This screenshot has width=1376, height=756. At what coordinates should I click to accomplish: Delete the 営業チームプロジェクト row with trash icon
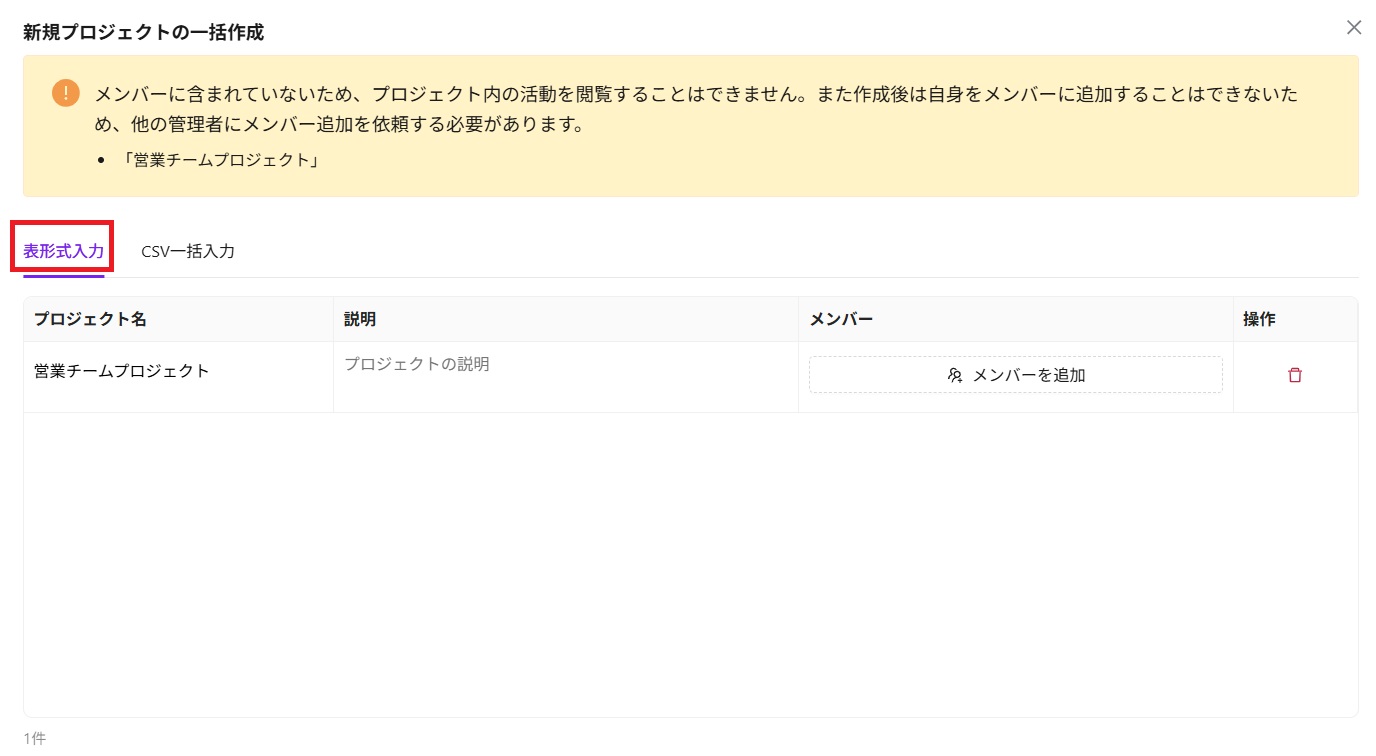point(1295,375)
